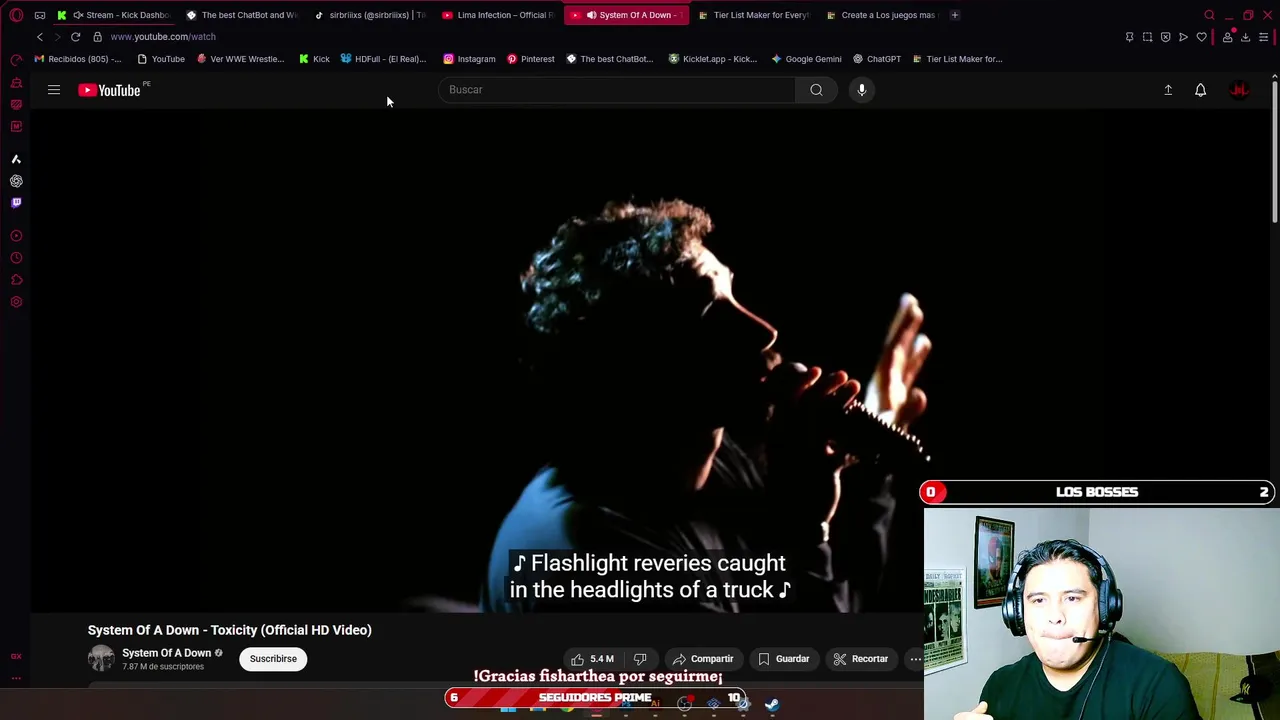Open the browser profile account icon
Image resolution: width=1280 pixels, height=720 pixels.
pos(1227,37)
